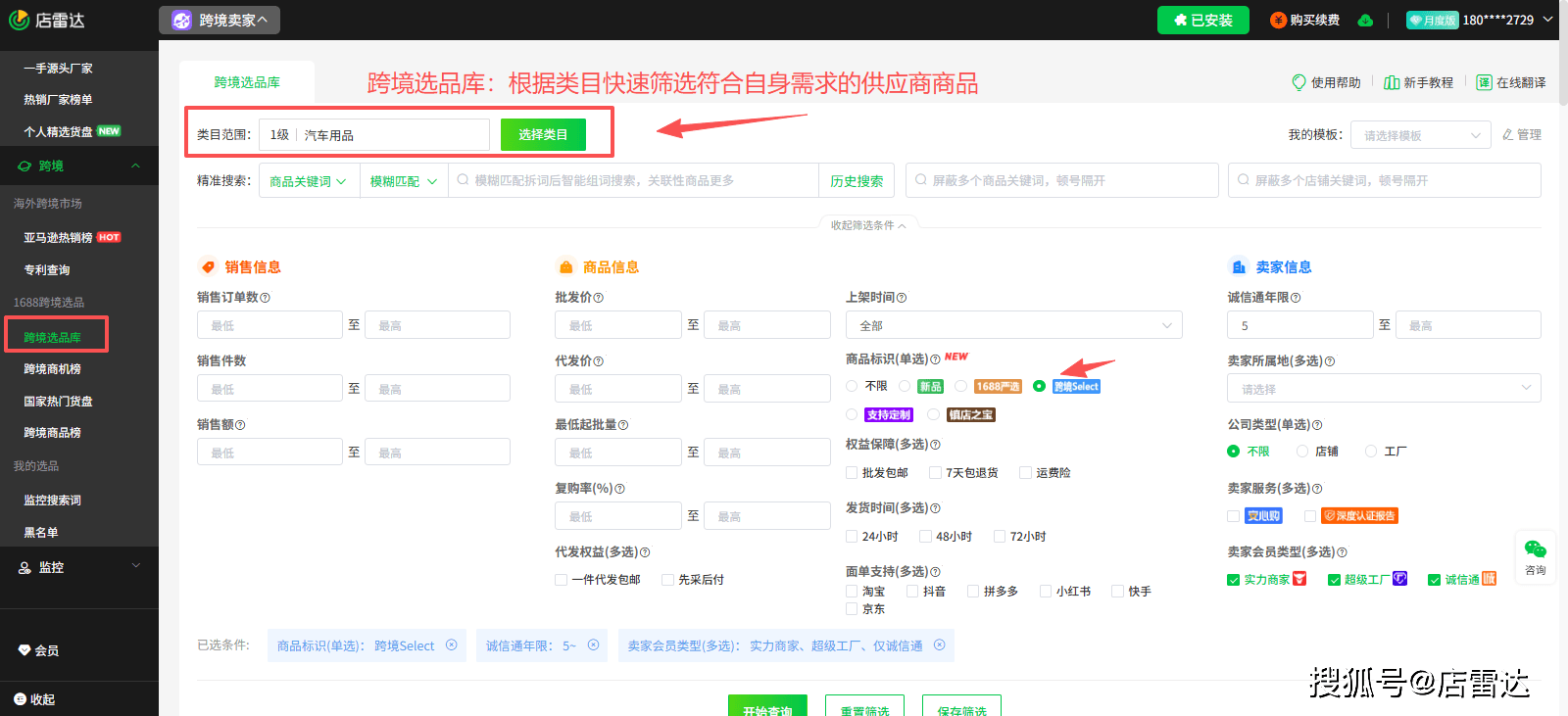The height and width of the screenshot is (716, 1568).
Task: Select the 工厂 company type radio
Action: pos(1371,452)
